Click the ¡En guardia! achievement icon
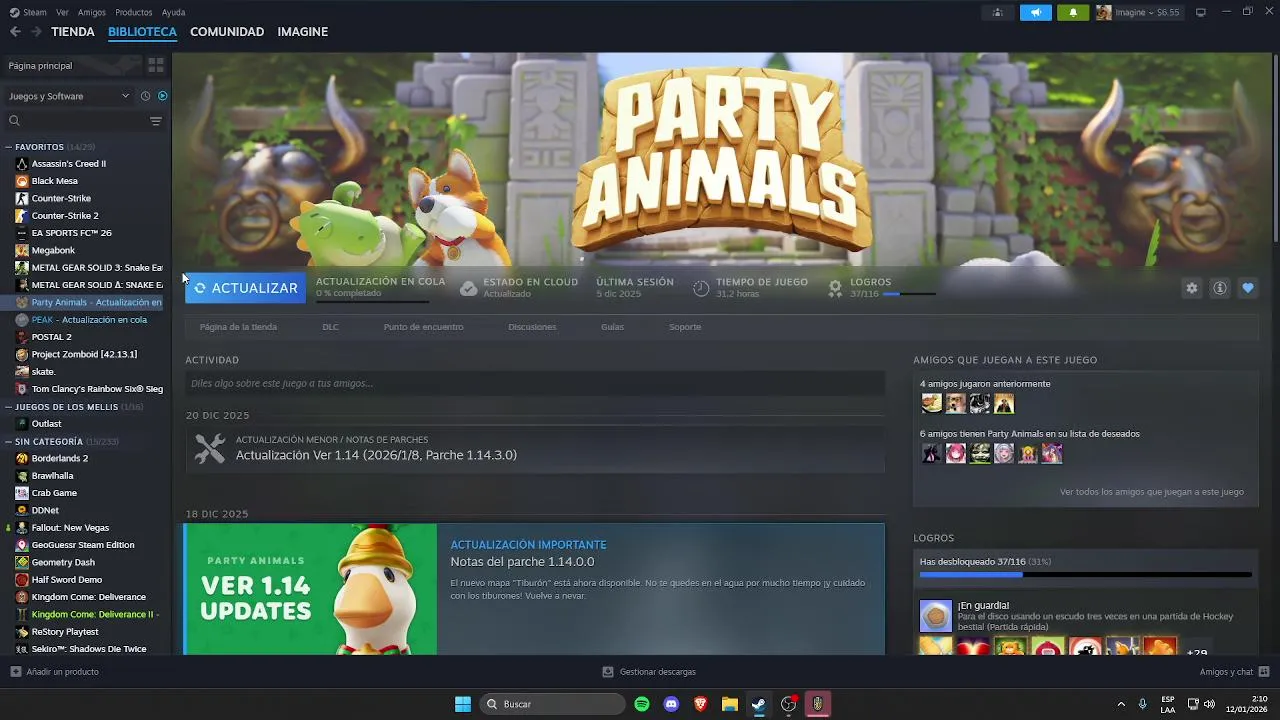 point(936,616)
